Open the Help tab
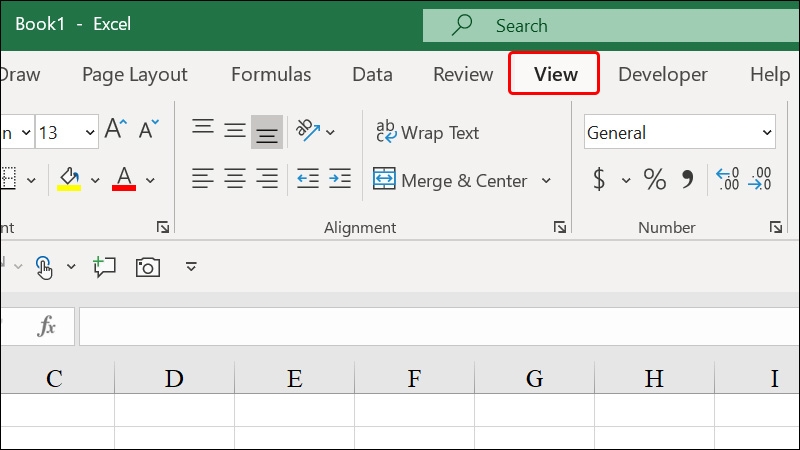800x450 pixels. click(770, 74)
